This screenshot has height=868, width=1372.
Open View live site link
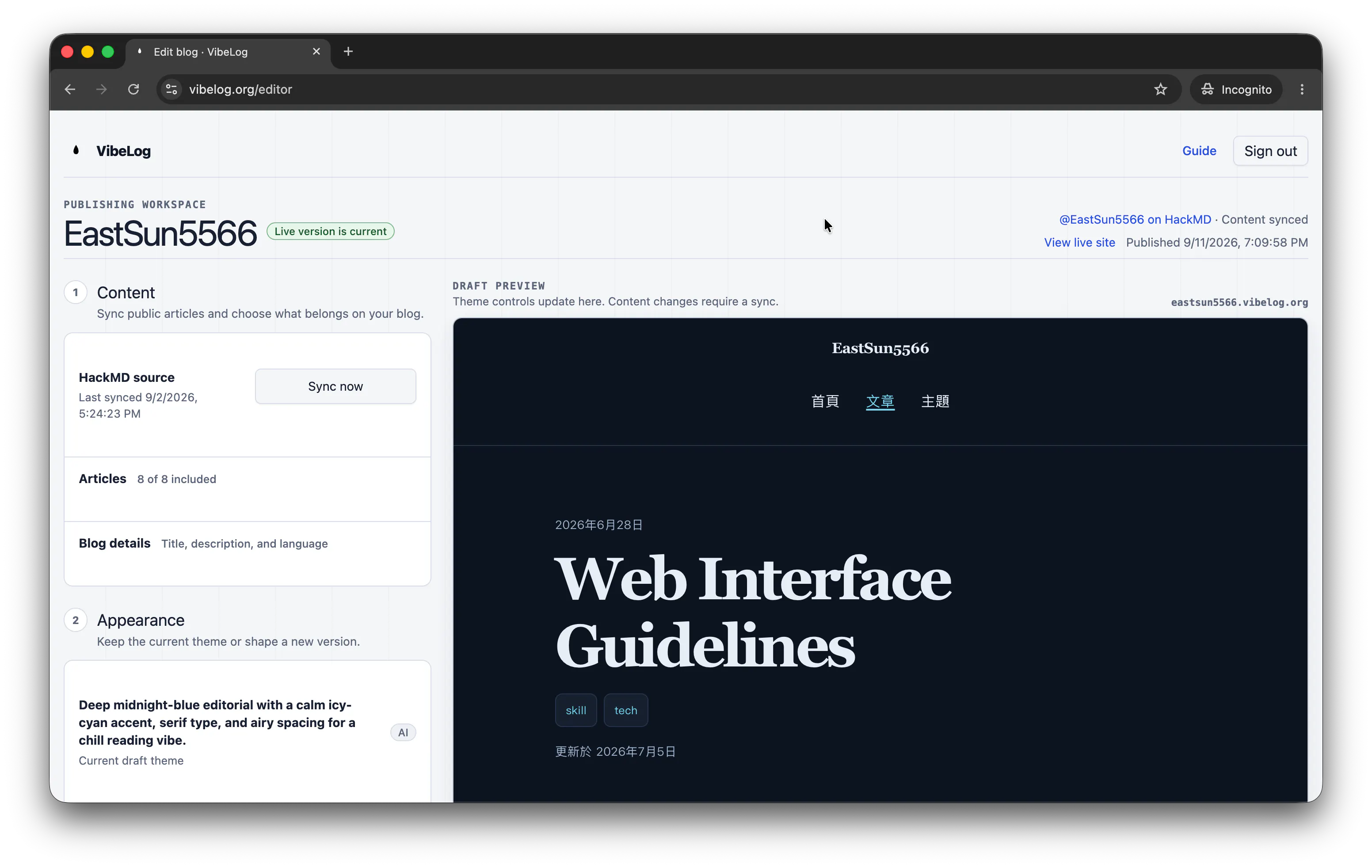1079,243
